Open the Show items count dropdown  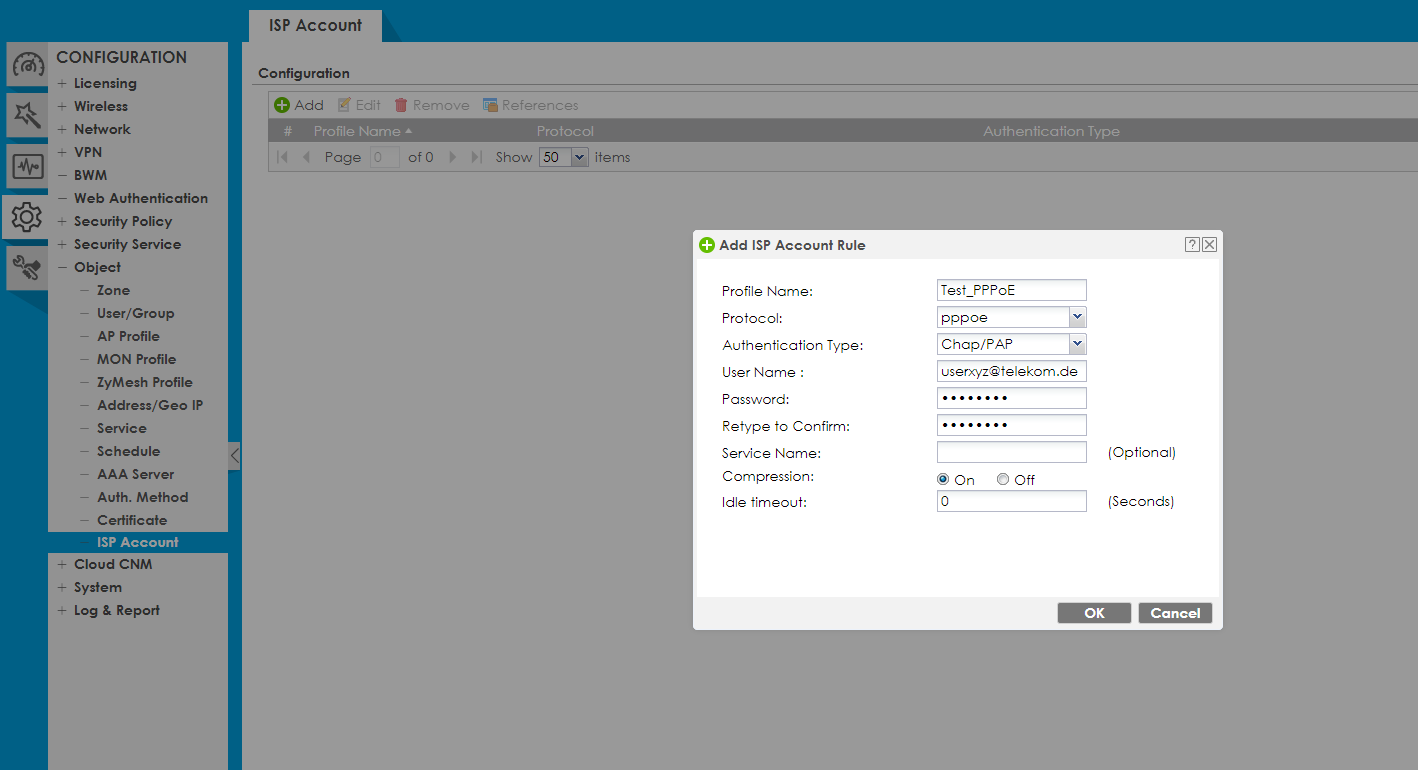click(580, 156)
